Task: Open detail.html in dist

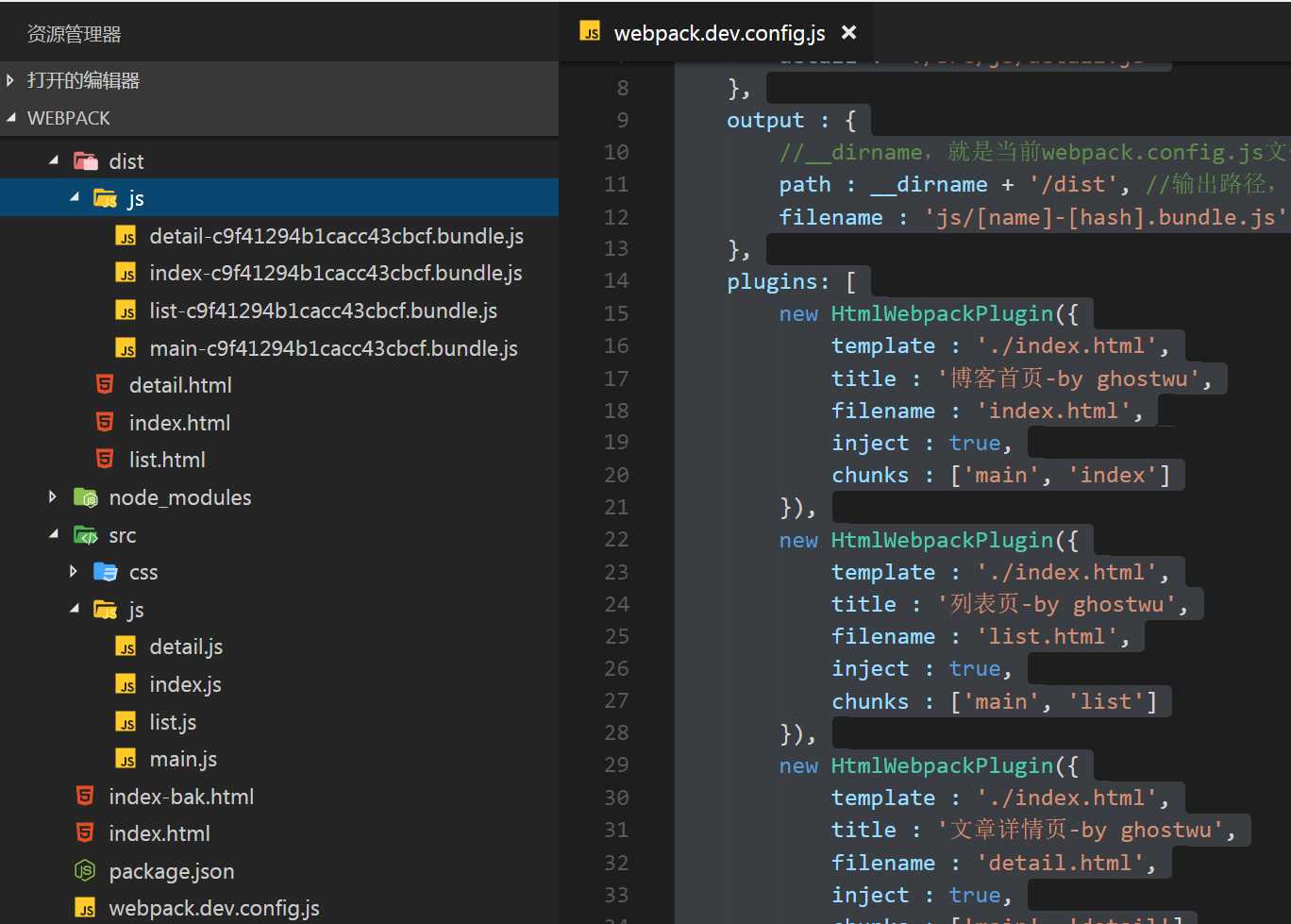Action: click(x=180, y=385)
